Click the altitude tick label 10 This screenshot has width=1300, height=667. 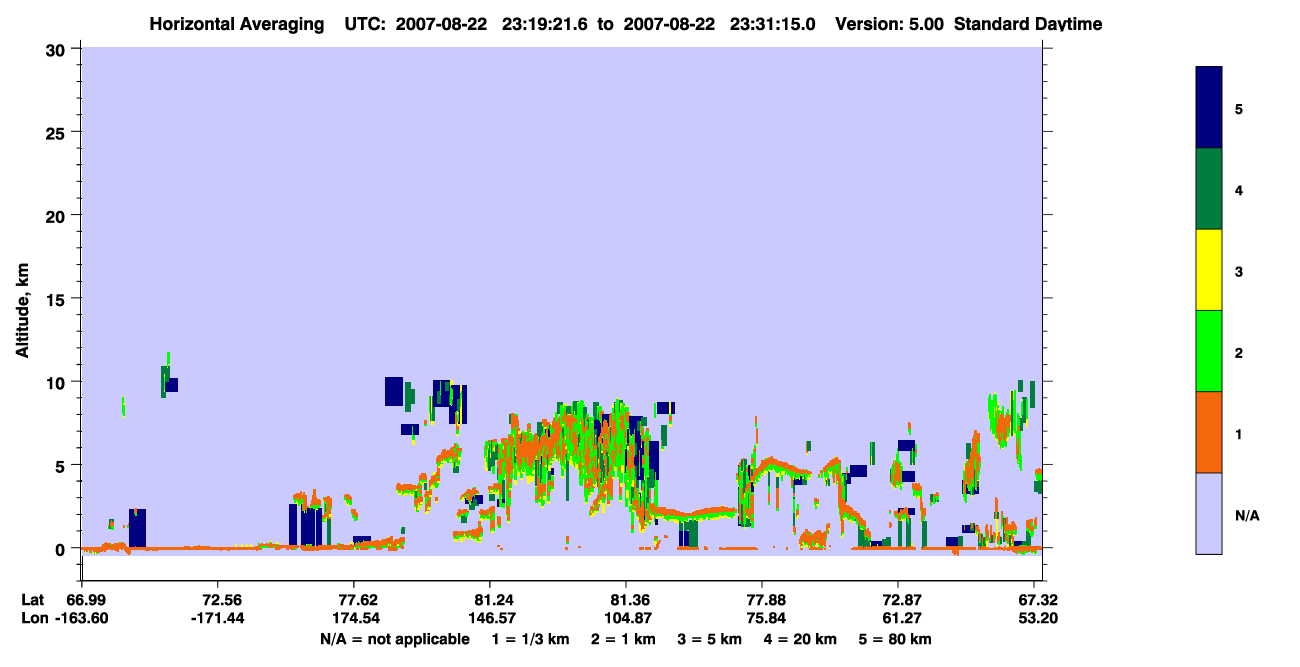(x=57, y=382)
